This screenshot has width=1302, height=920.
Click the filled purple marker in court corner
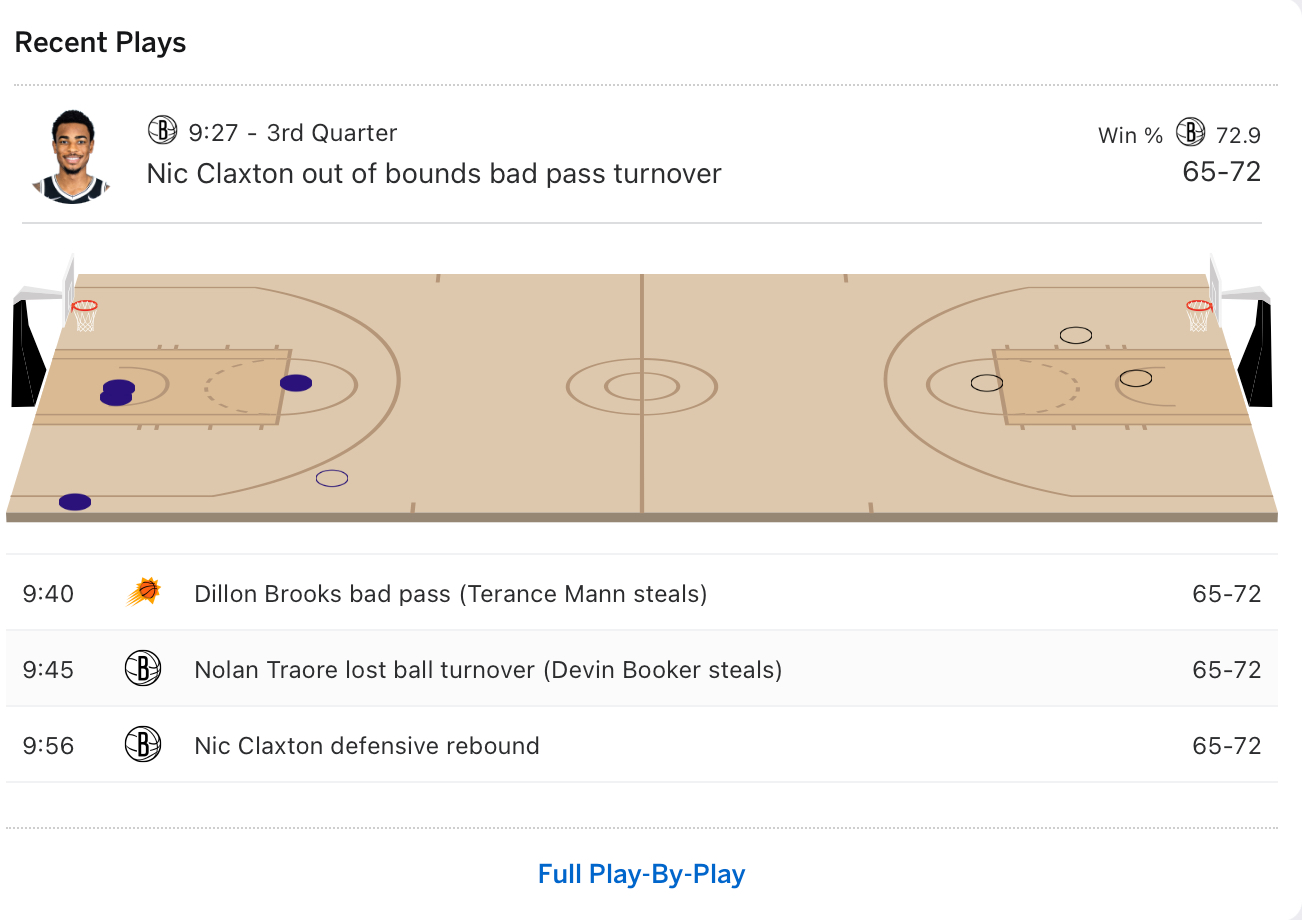coord(75,501)
